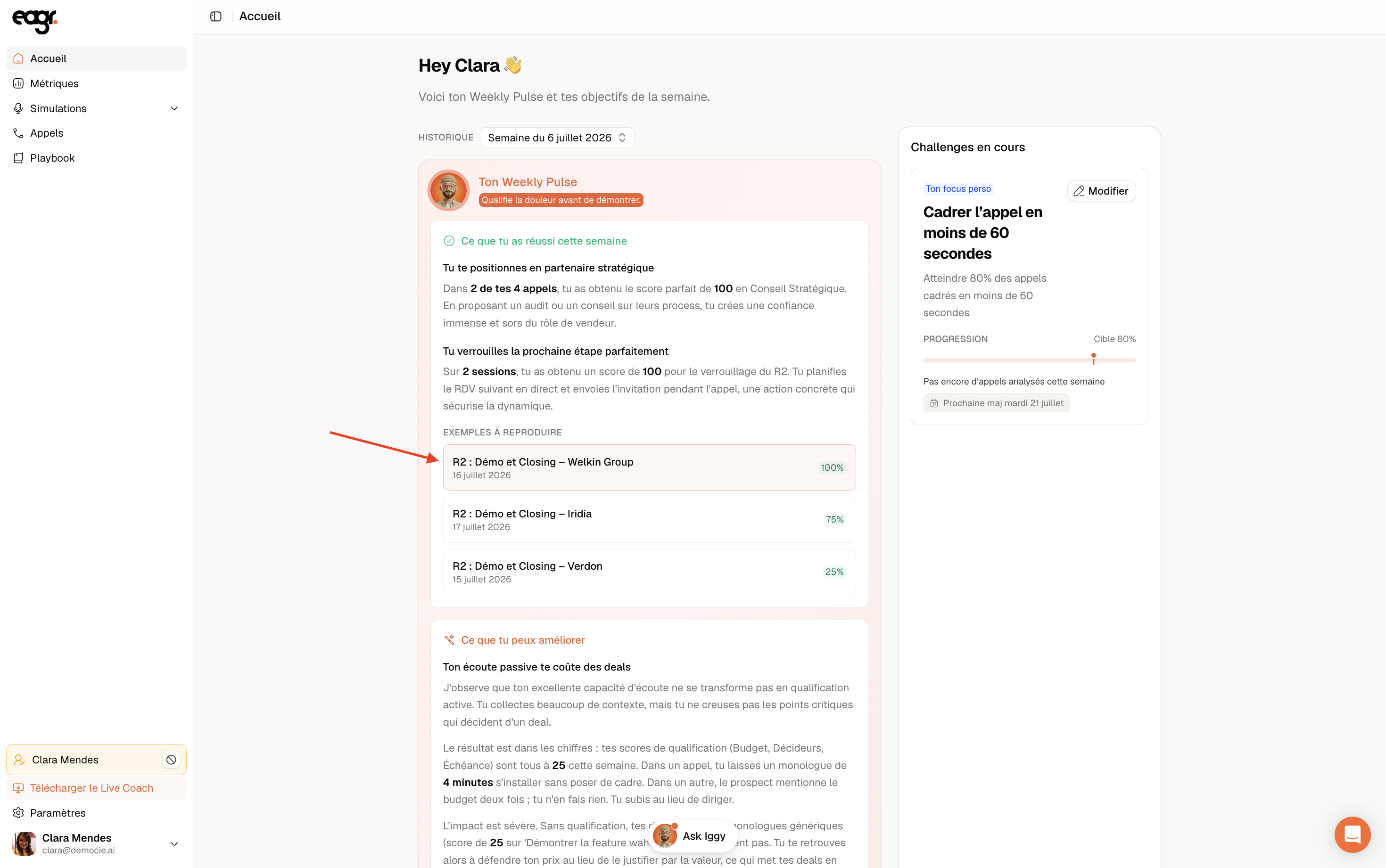Open the Welkin Group call example
Screen dimensions: 1386x868
point(649,467)
